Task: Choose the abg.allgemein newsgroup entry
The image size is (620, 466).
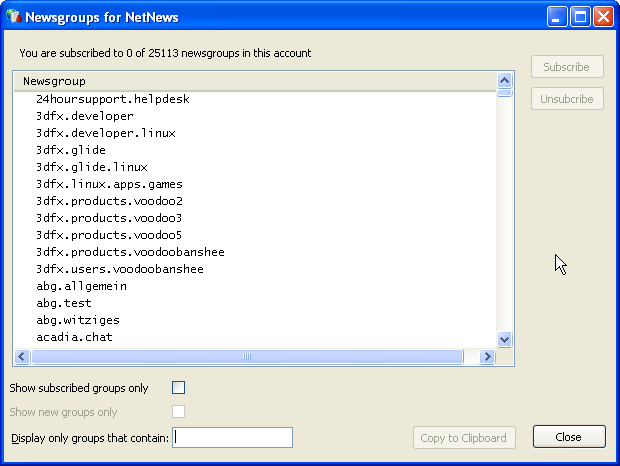Action: tap(81, 286)
